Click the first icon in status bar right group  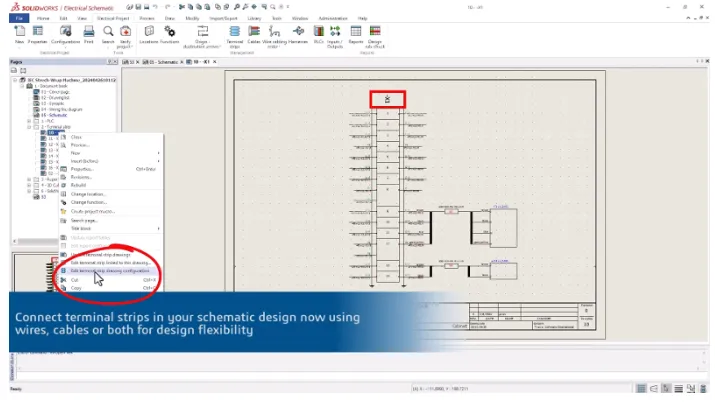(641, 388)
